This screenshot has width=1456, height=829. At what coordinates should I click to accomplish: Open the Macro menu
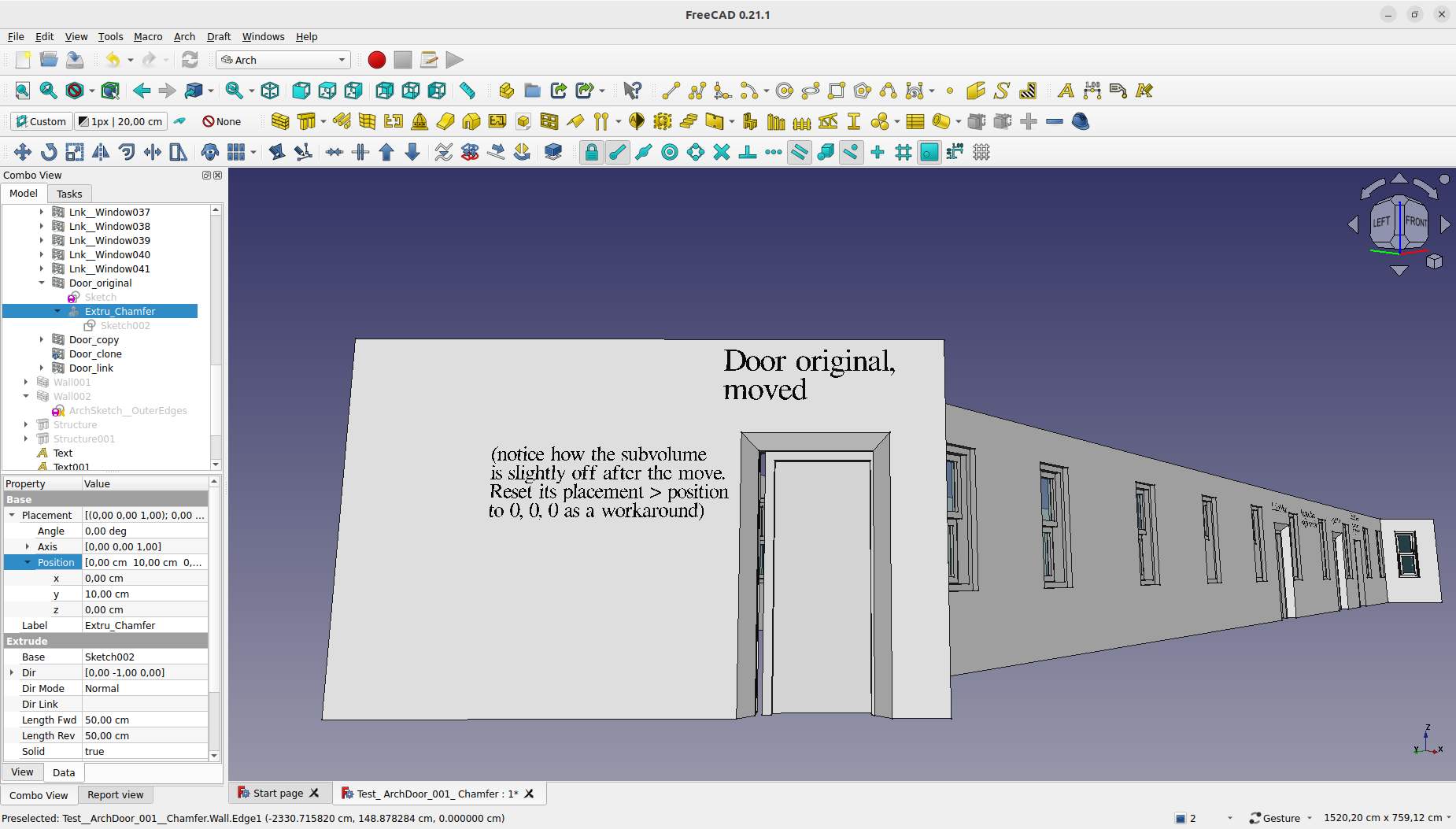(148, 36)
